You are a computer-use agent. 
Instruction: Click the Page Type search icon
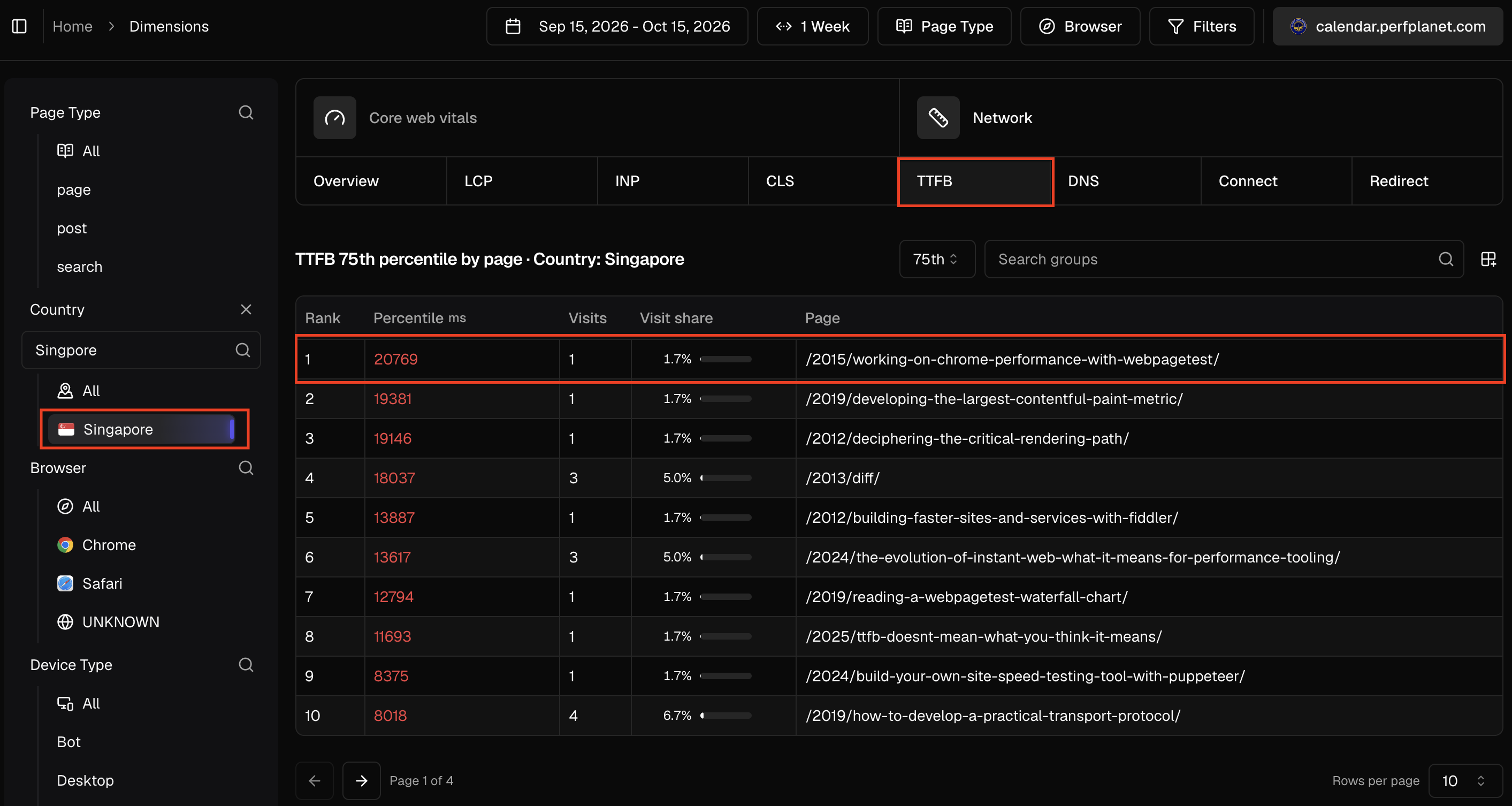click(246, 112)
